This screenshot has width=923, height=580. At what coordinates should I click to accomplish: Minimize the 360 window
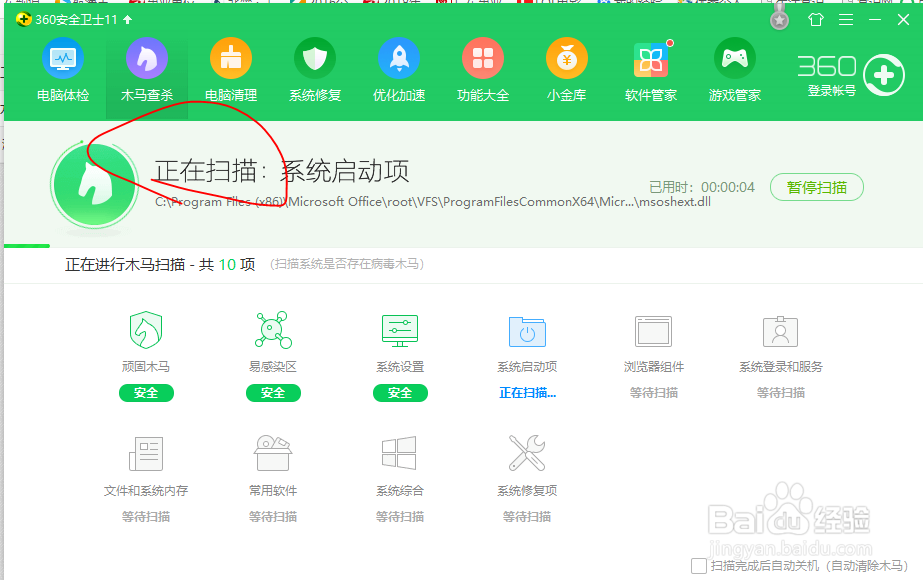(x=875, y=19)
